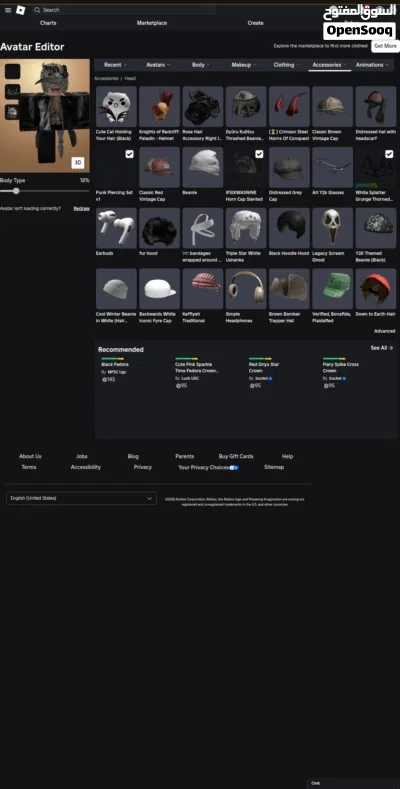Click the Roblox logo icon
The width and height of the screenshot is (400, 789).
[21, 10]
